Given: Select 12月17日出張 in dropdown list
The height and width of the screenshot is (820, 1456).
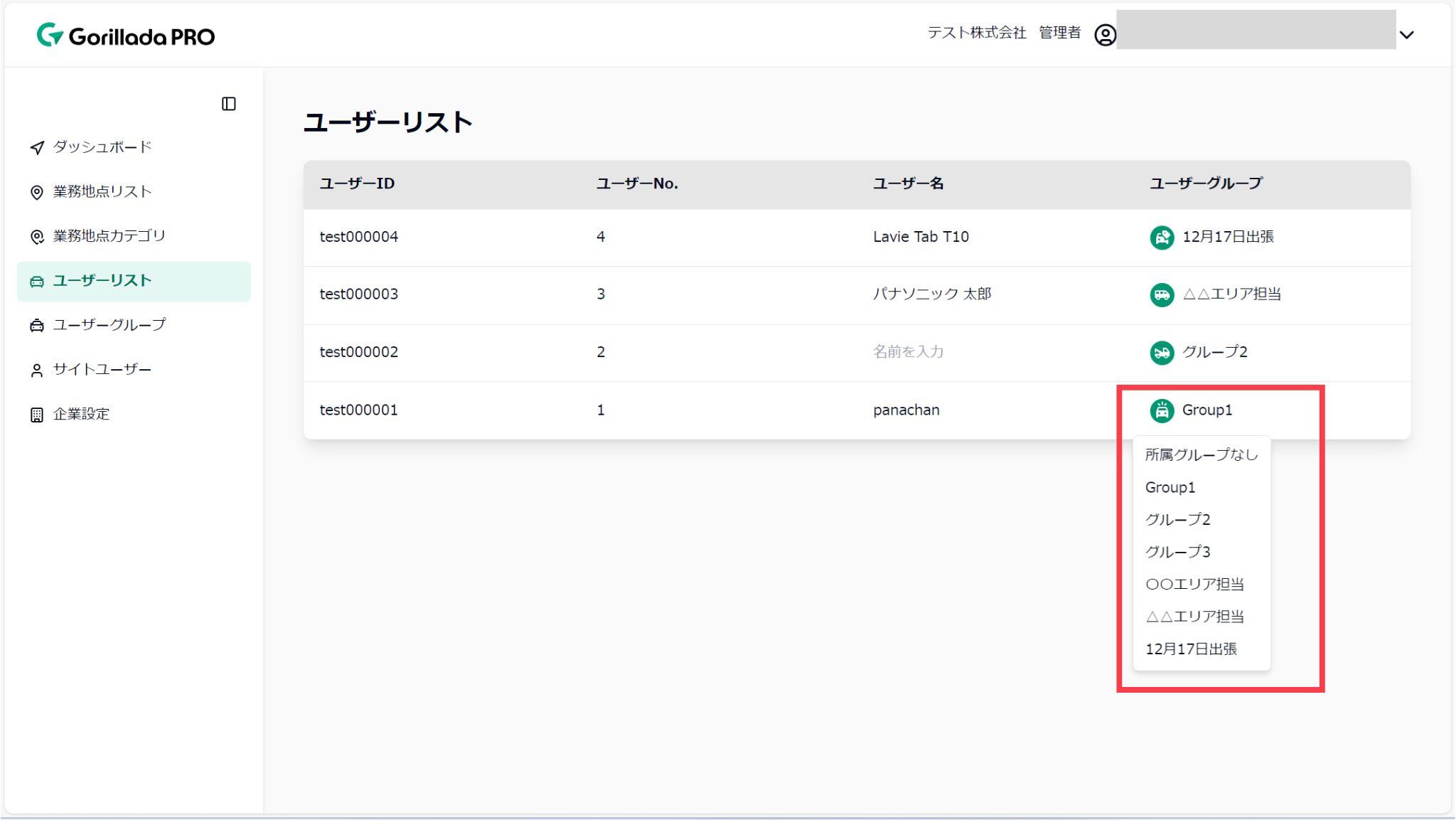Looking at the screenshot, I should [1201, 649].
